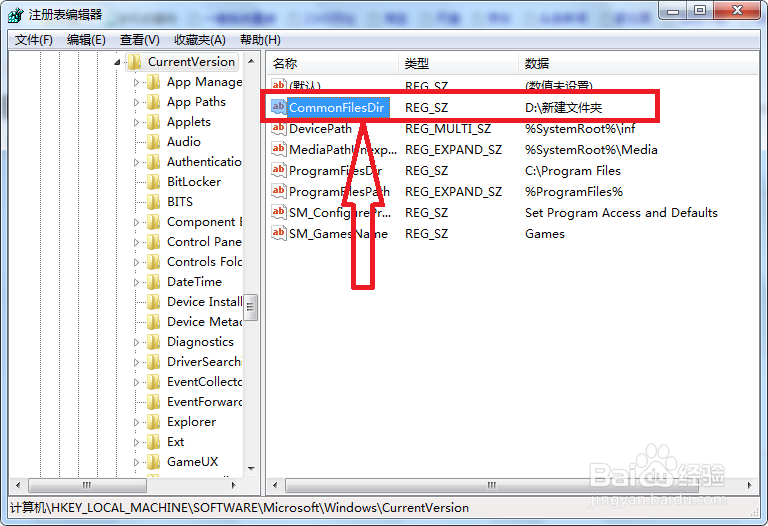
Task: Click the SM_GamesName value icon
Action: click(x=279, y=233)
